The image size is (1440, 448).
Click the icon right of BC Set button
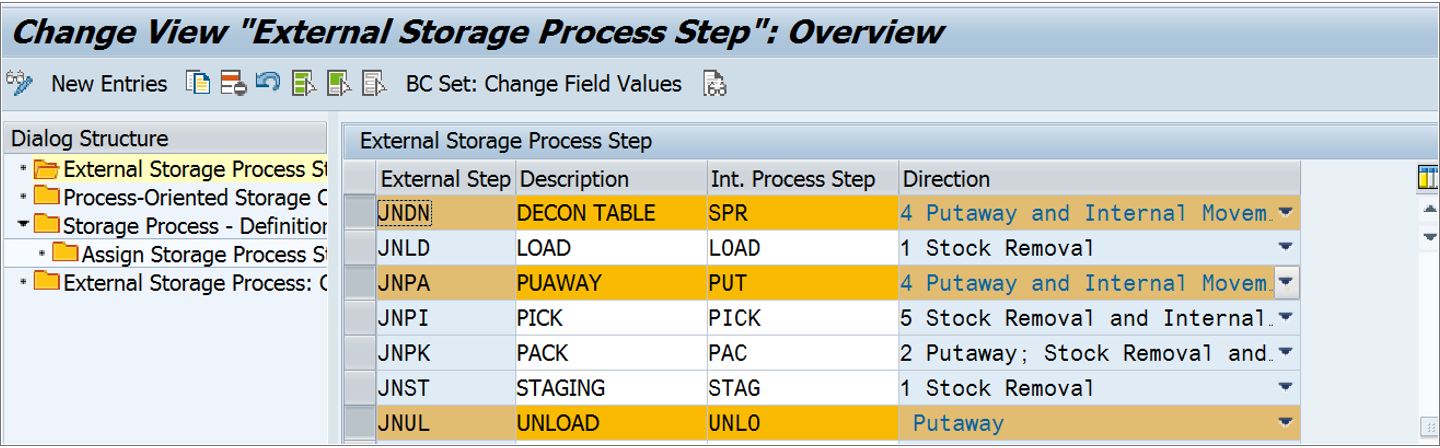pyautogui.click(x=714, y=83)
